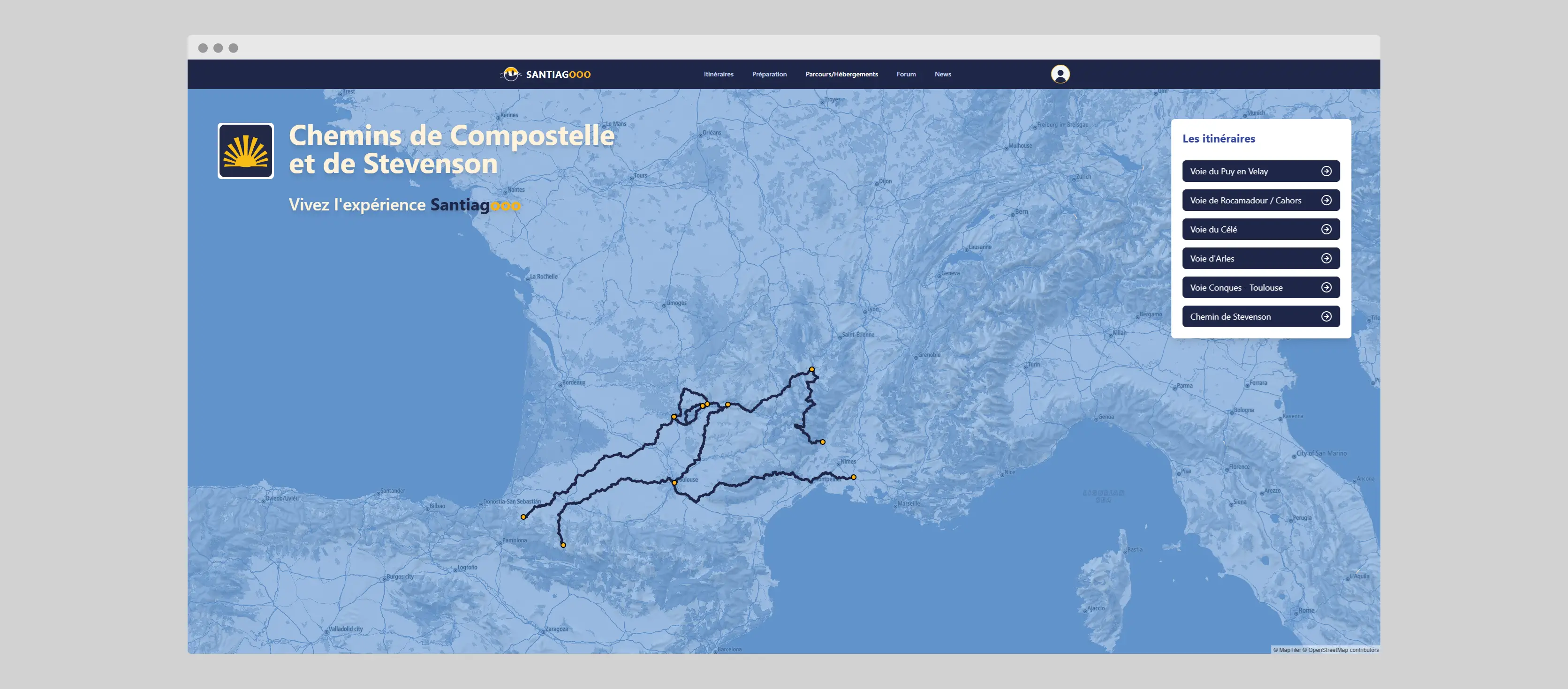1568x689 pixels.
Task: Click the large Compostelle sun emblem beside the title
Action: tap(246, 150)
